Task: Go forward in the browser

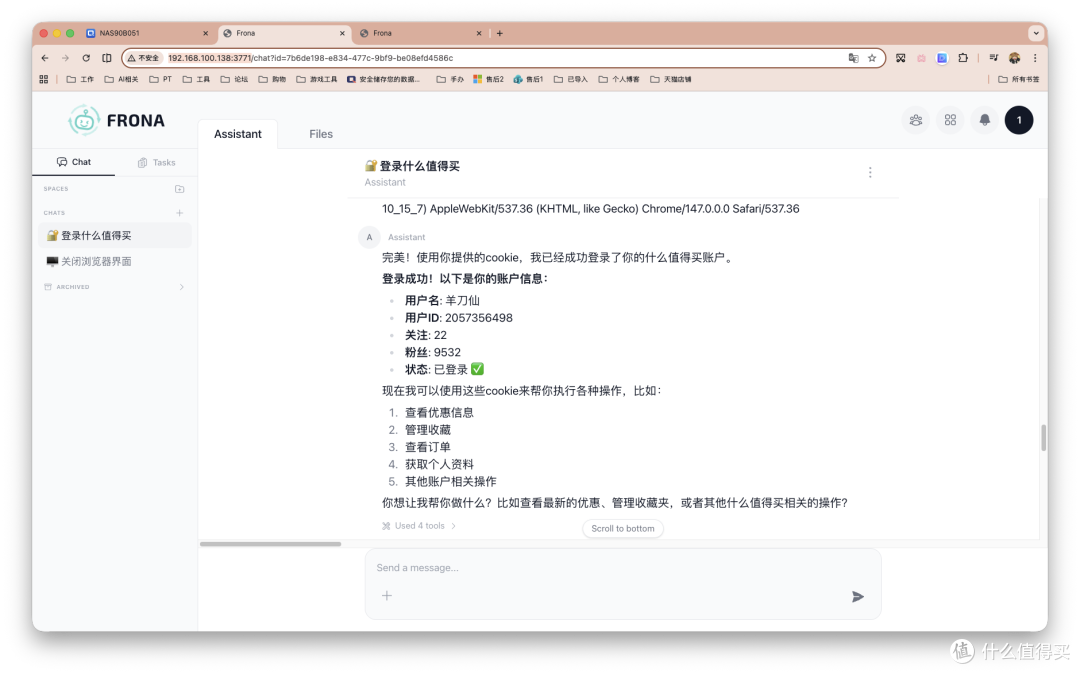Action: [x=65, y=58]
